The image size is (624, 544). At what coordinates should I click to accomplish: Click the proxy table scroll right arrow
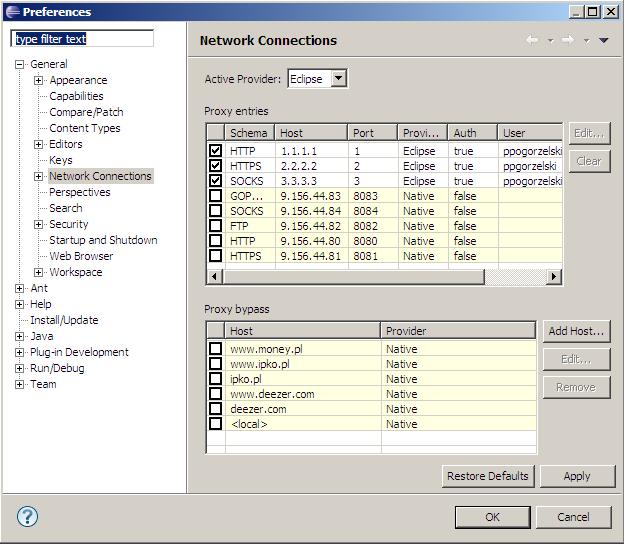click(553, 276)
